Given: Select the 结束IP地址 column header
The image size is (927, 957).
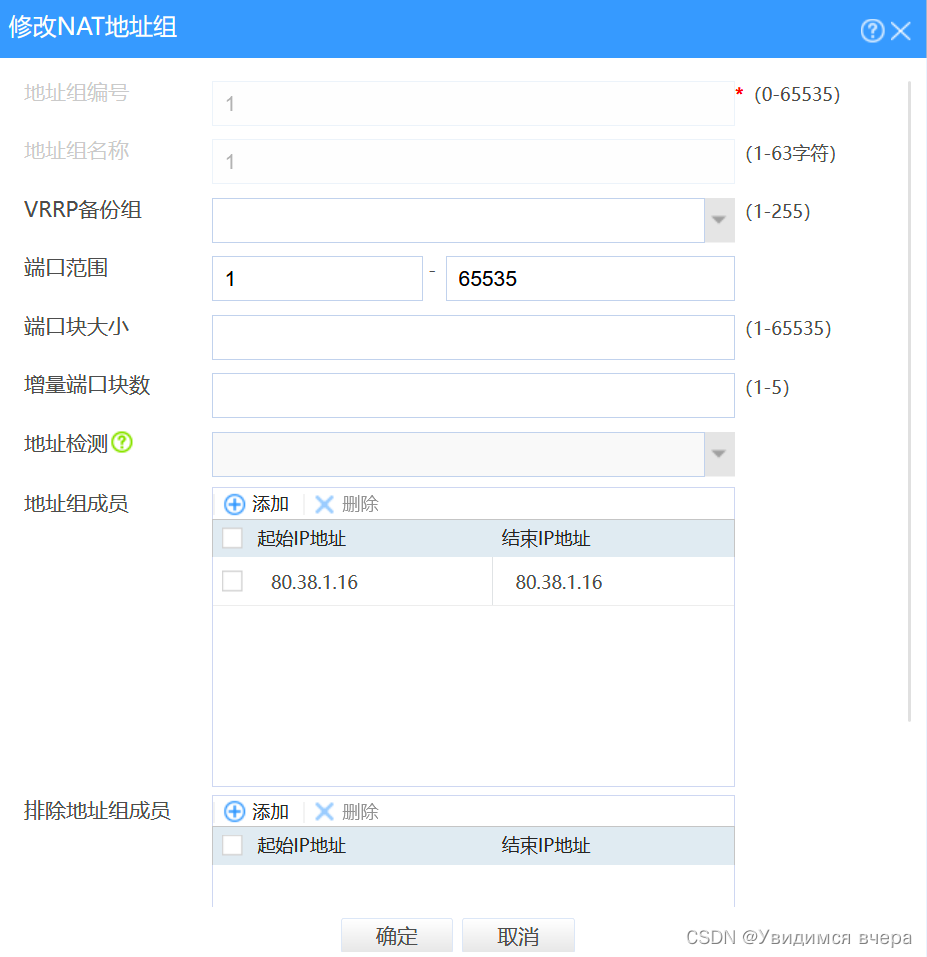Looking at the screenshot, I should pos(547,538).
